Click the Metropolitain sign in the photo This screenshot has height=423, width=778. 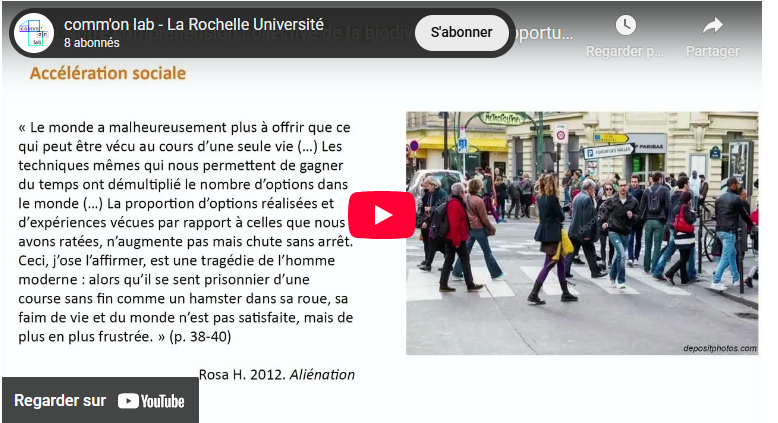[502, 119]
